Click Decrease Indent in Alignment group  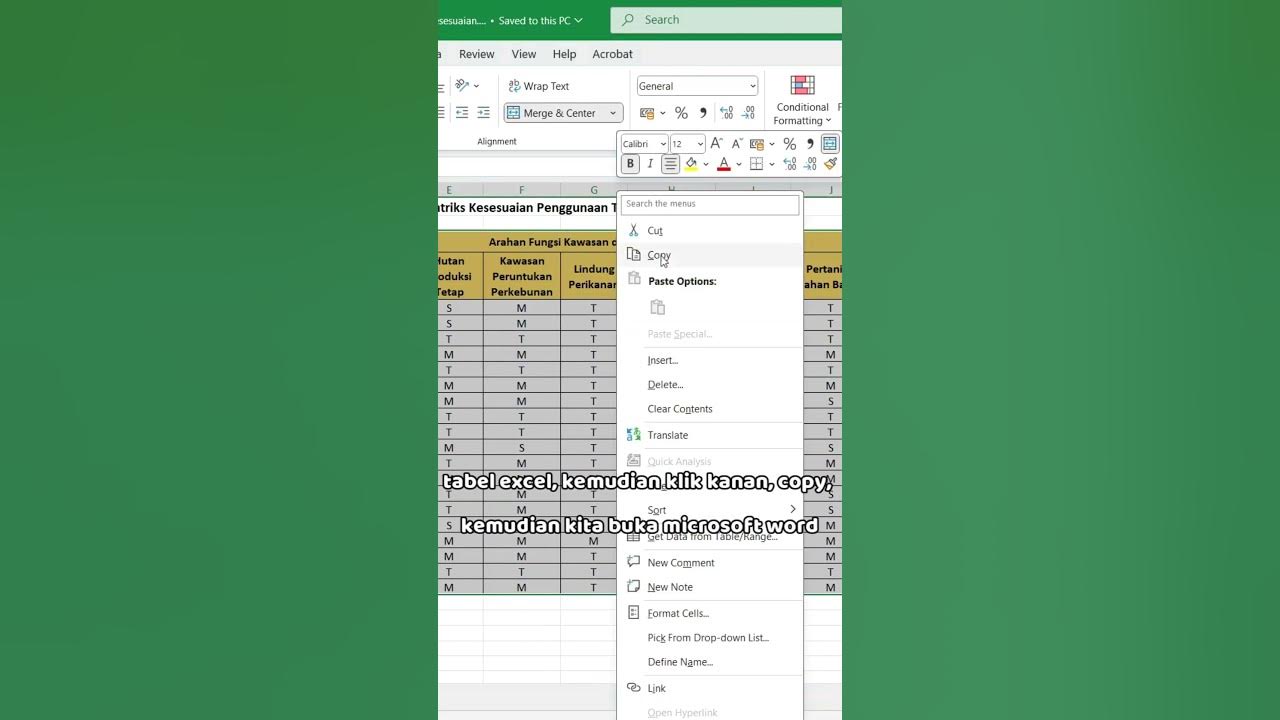pyautogui.click(x=462, y=113)
